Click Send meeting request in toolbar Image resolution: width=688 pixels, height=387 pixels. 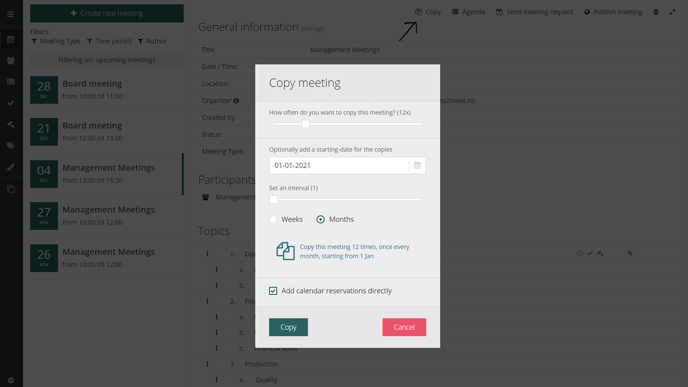coord(534,12)
